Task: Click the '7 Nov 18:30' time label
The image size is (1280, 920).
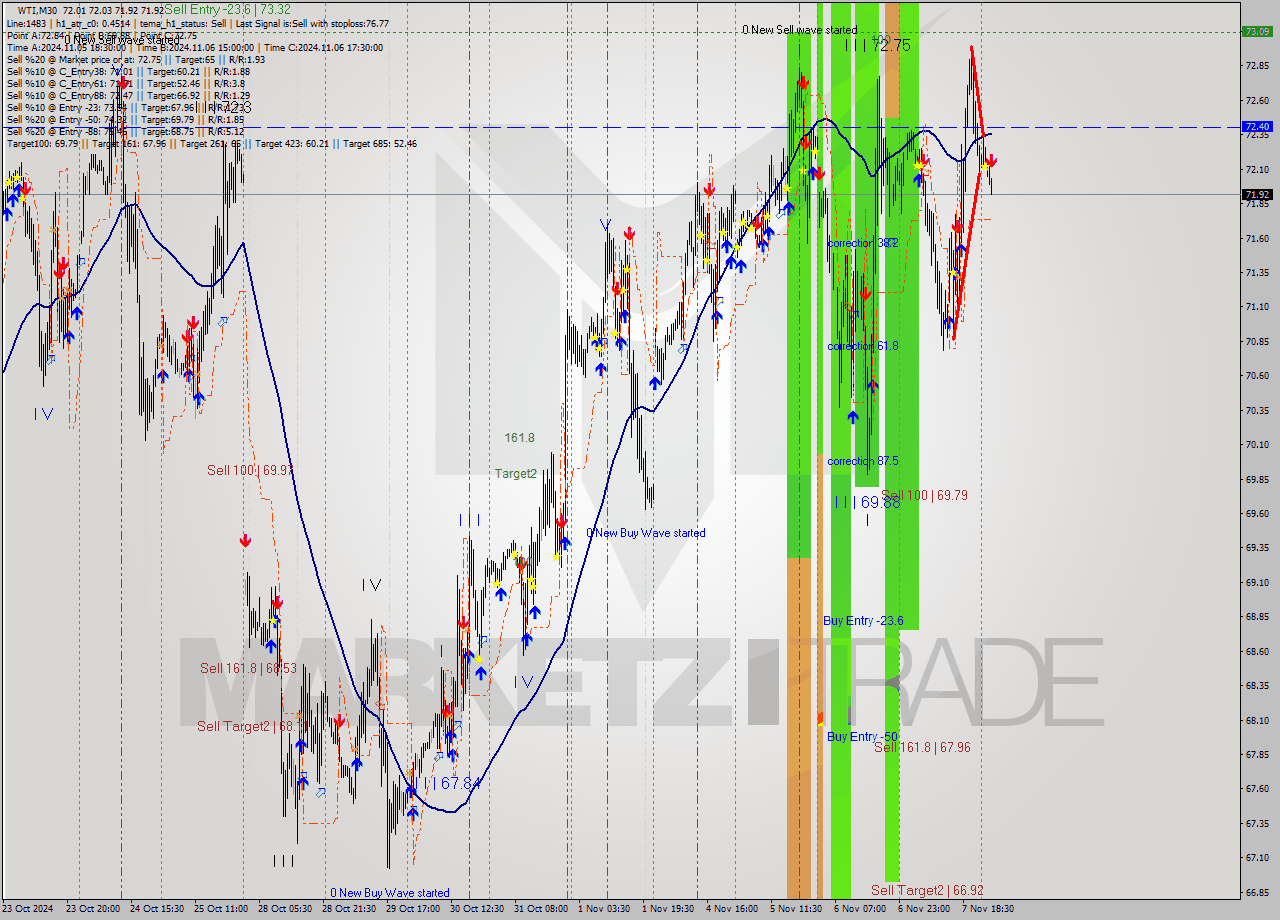Action: 989,909
